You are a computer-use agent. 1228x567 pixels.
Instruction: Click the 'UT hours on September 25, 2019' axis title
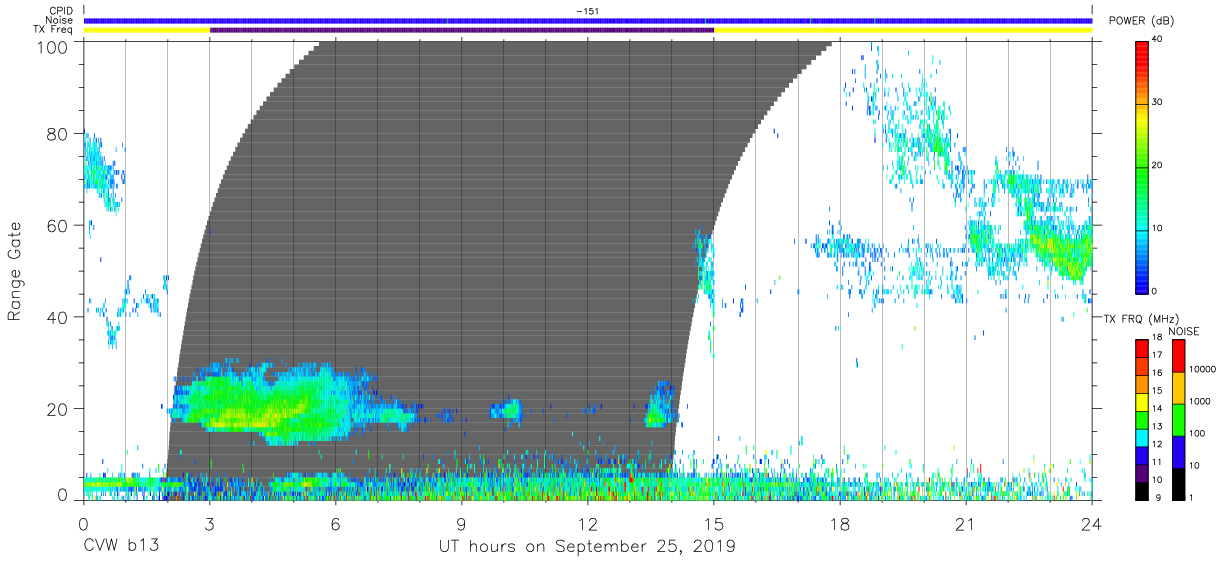pos(587,547)
